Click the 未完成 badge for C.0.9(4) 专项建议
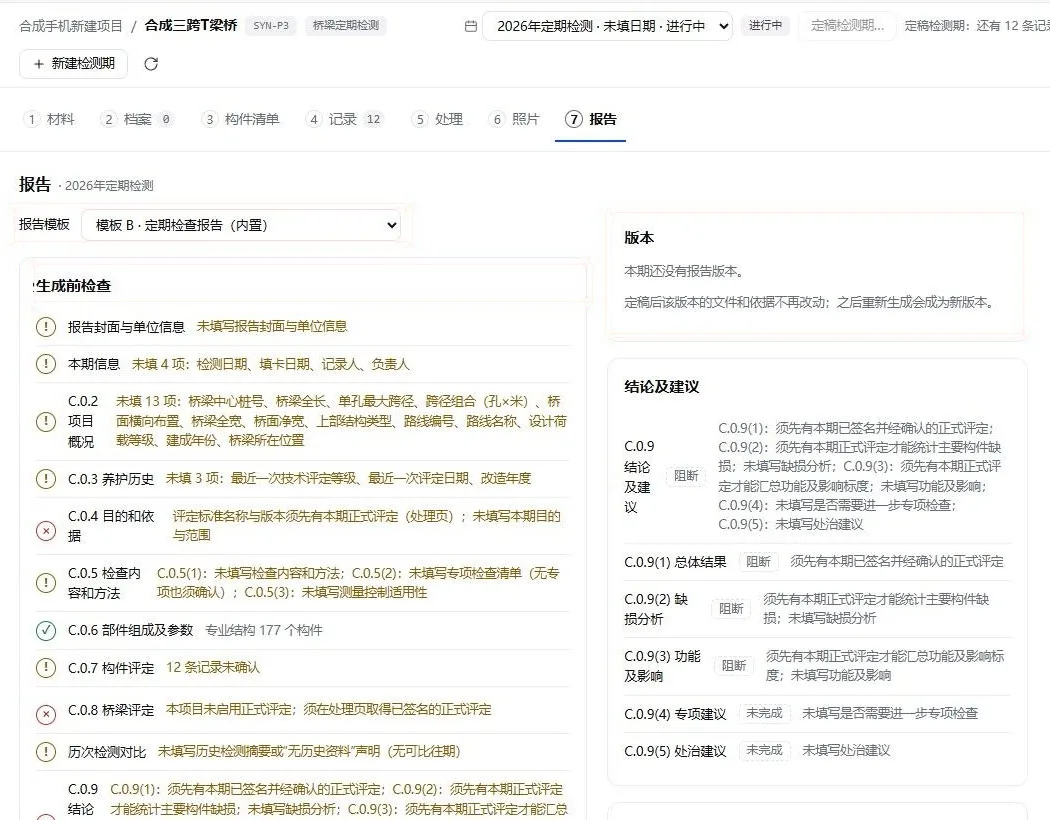The width and height of the screenshot is (1050, 820). click(x=764, y=714)
